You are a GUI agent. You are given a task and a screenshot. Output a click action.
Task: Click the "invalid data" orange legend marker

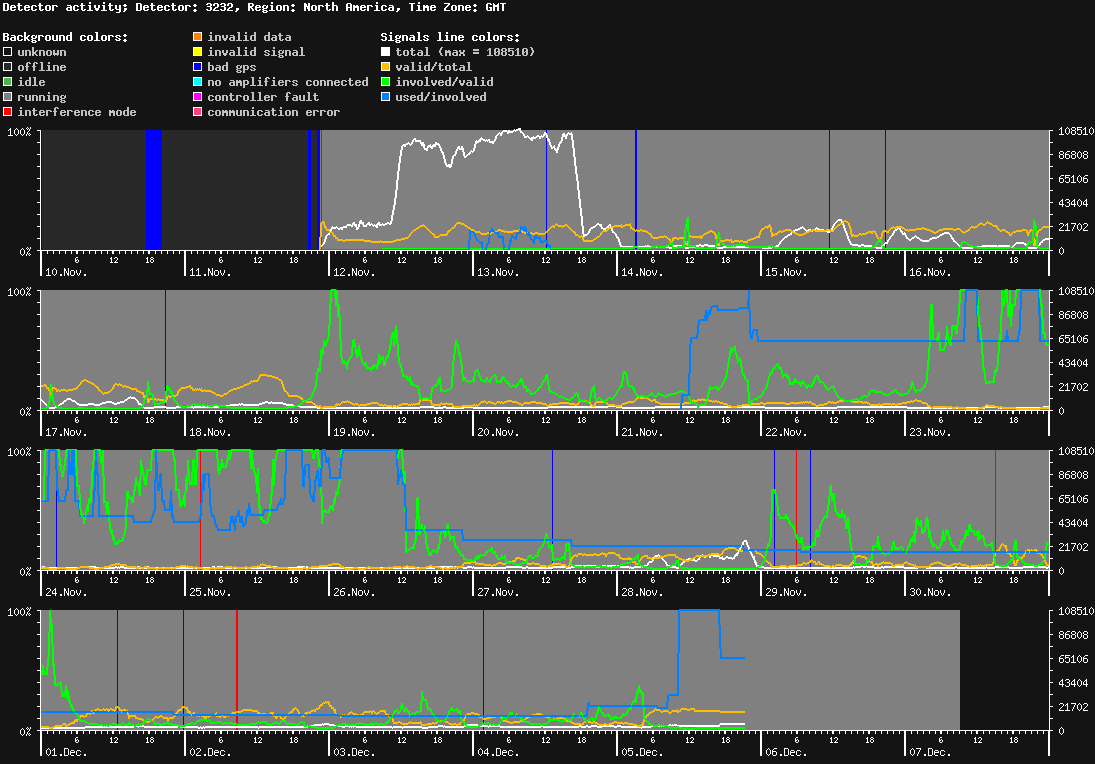click(198, 37)
